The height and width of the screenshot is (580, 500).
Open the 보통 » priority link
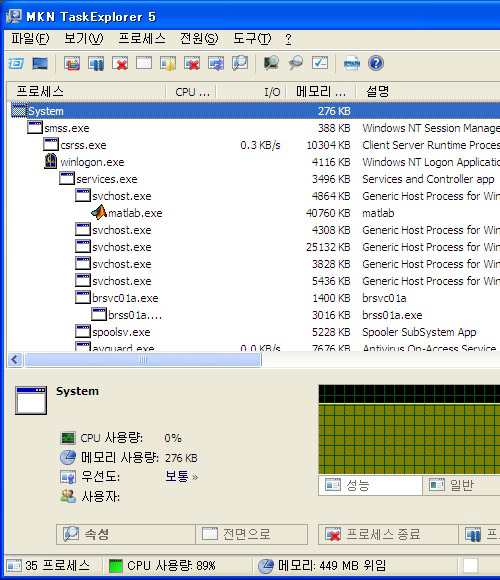(182, 476)
